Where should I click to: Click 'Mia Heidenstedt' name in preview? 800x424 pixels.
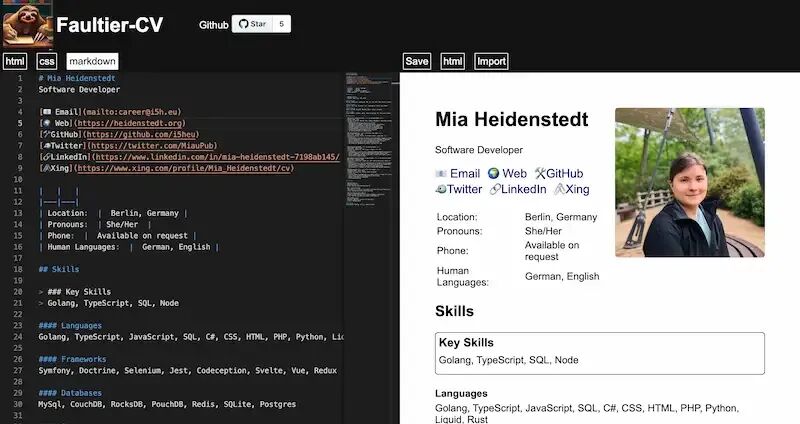click(512, 119)
